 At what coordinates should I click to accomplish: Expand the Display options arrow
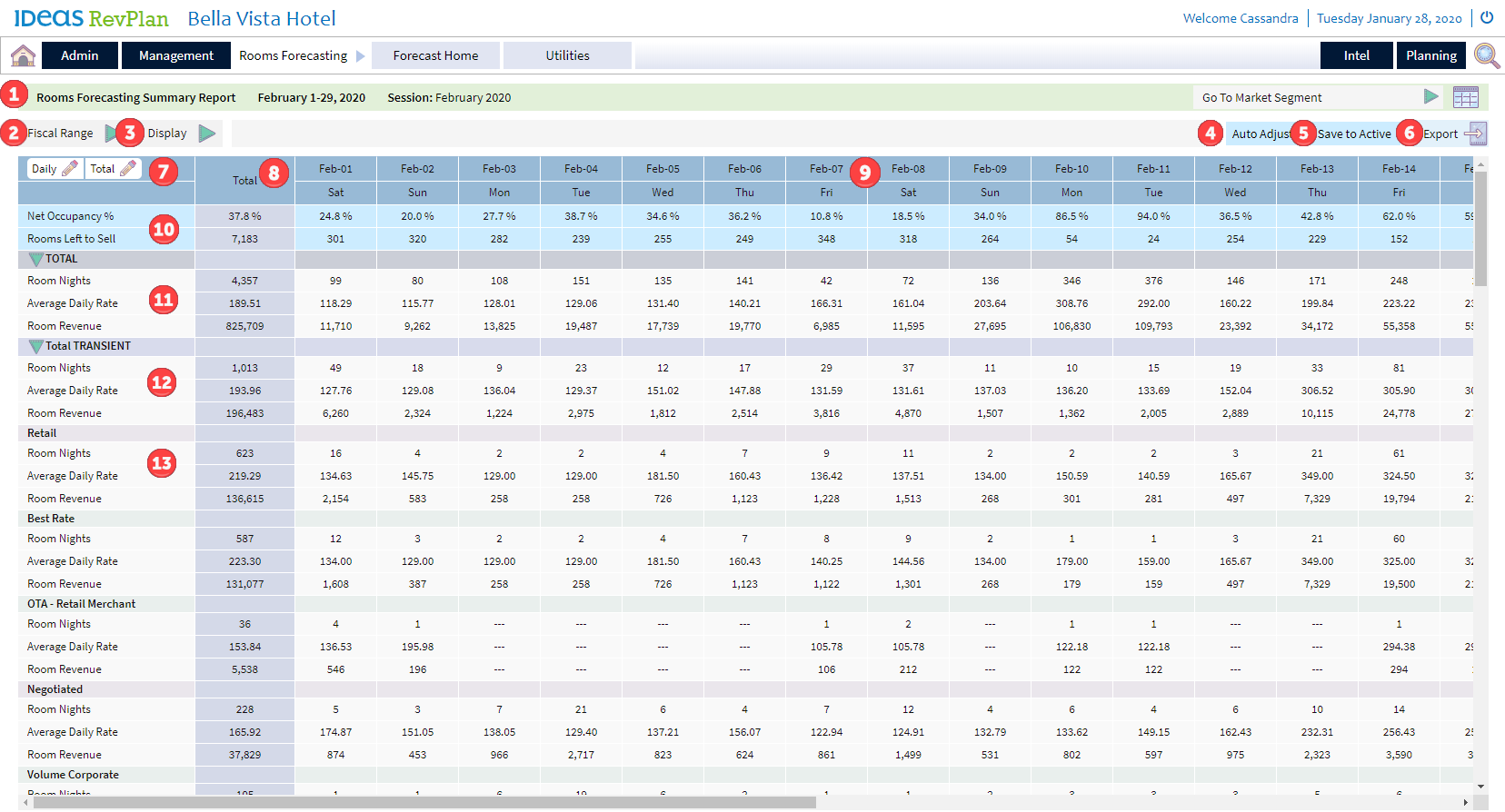point(207,134)
